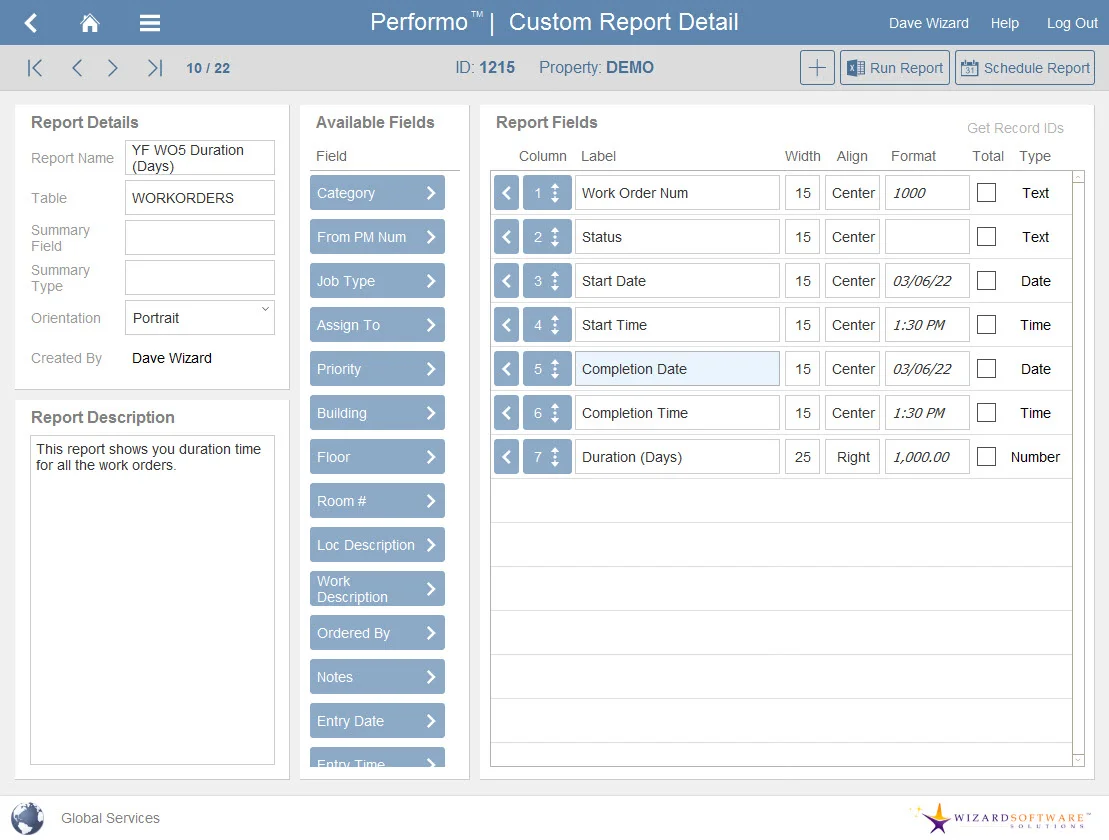Check Total for Start Time row
This screenshot has height=840, width=1109.
pos(986,325)
